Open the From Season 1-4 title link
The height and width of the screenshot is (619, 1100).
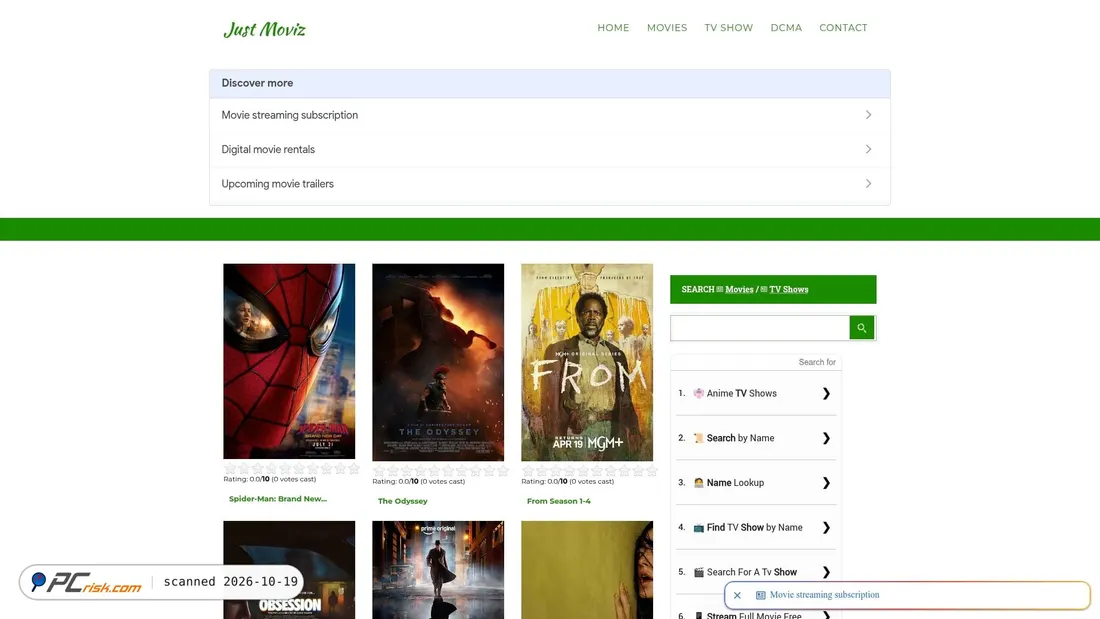(558, 501)
